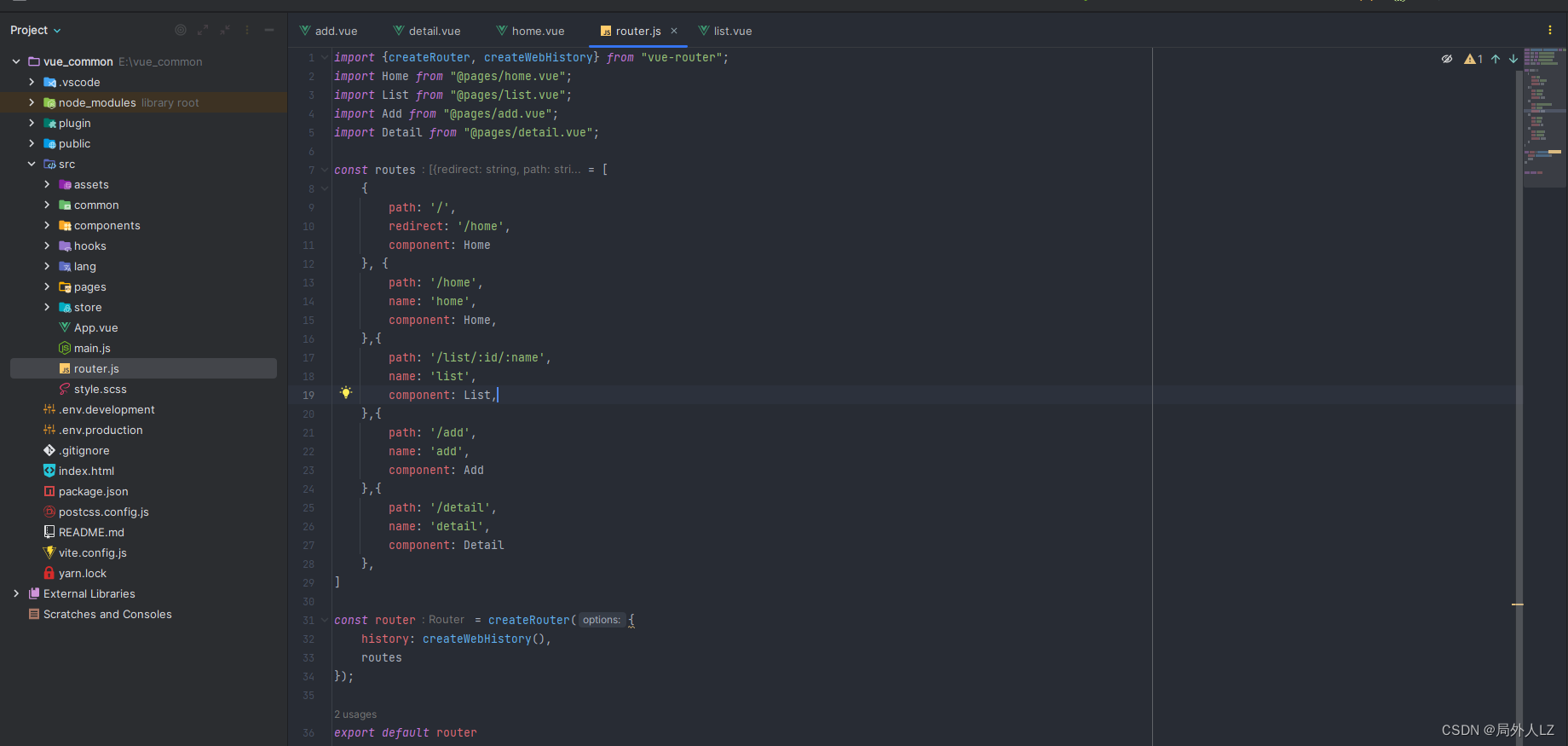Expand the External Libraries node
Image resolution: width=1568 pixels, height=746 pixels.
(16, 593)
